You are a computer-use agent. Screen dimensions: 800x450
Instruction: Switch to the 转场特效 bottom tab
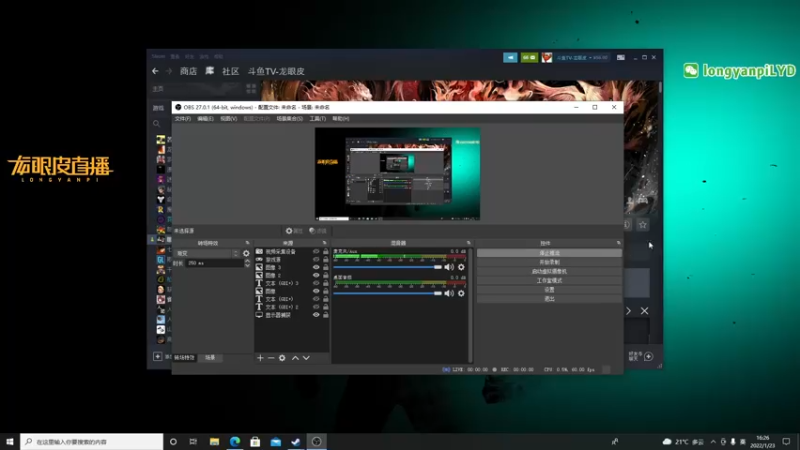click(184, 358)
